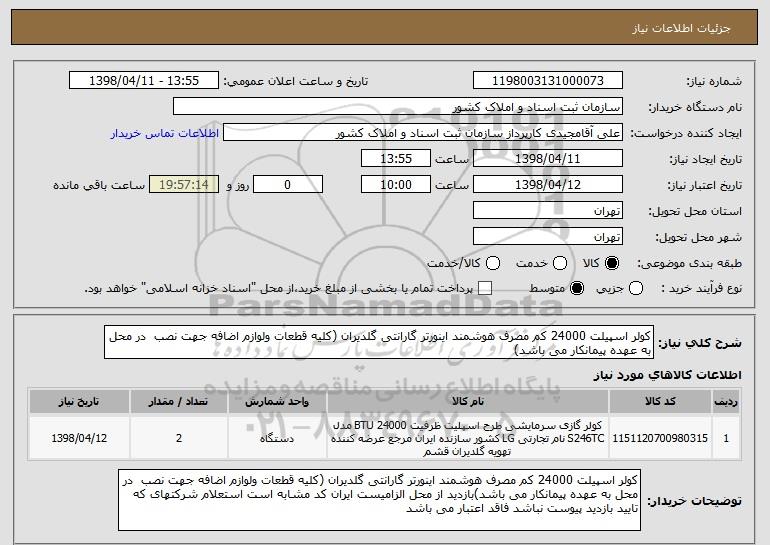Click the public announcement date-time field
770x545 pixels.
pos(144,81)
